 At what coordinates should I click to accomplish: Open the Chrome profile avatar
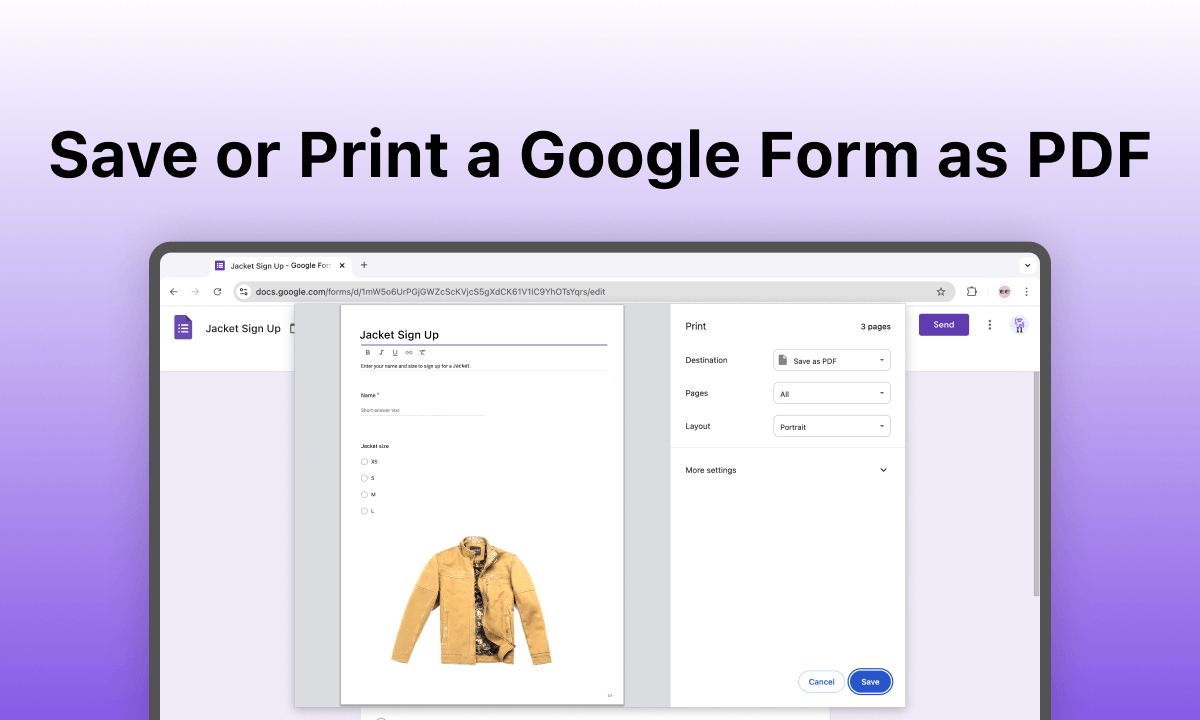point(1004,292)
